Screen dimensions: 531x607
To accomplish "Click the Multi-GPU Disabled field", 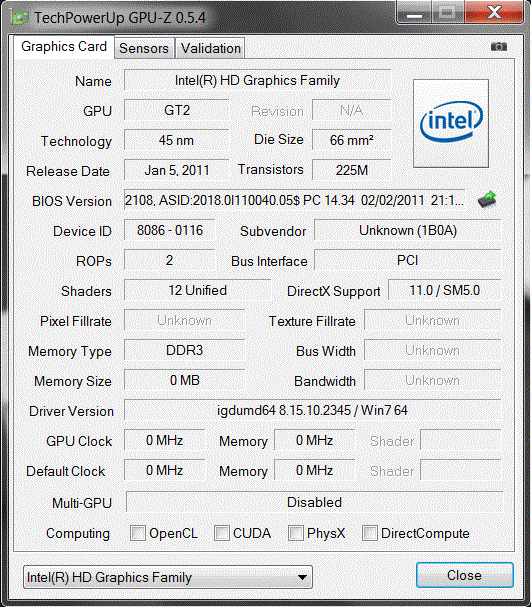I will pyautogui.click(x=314, y=502).
